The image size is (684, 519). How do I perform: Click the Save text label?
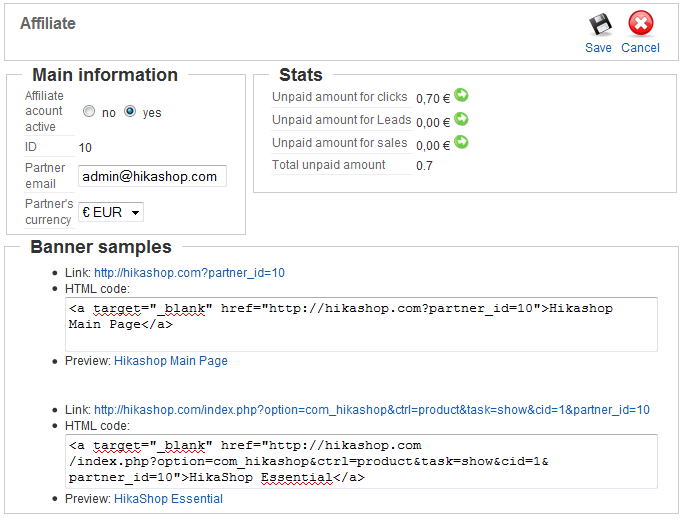pyautogui.click(x=598, y=48)
